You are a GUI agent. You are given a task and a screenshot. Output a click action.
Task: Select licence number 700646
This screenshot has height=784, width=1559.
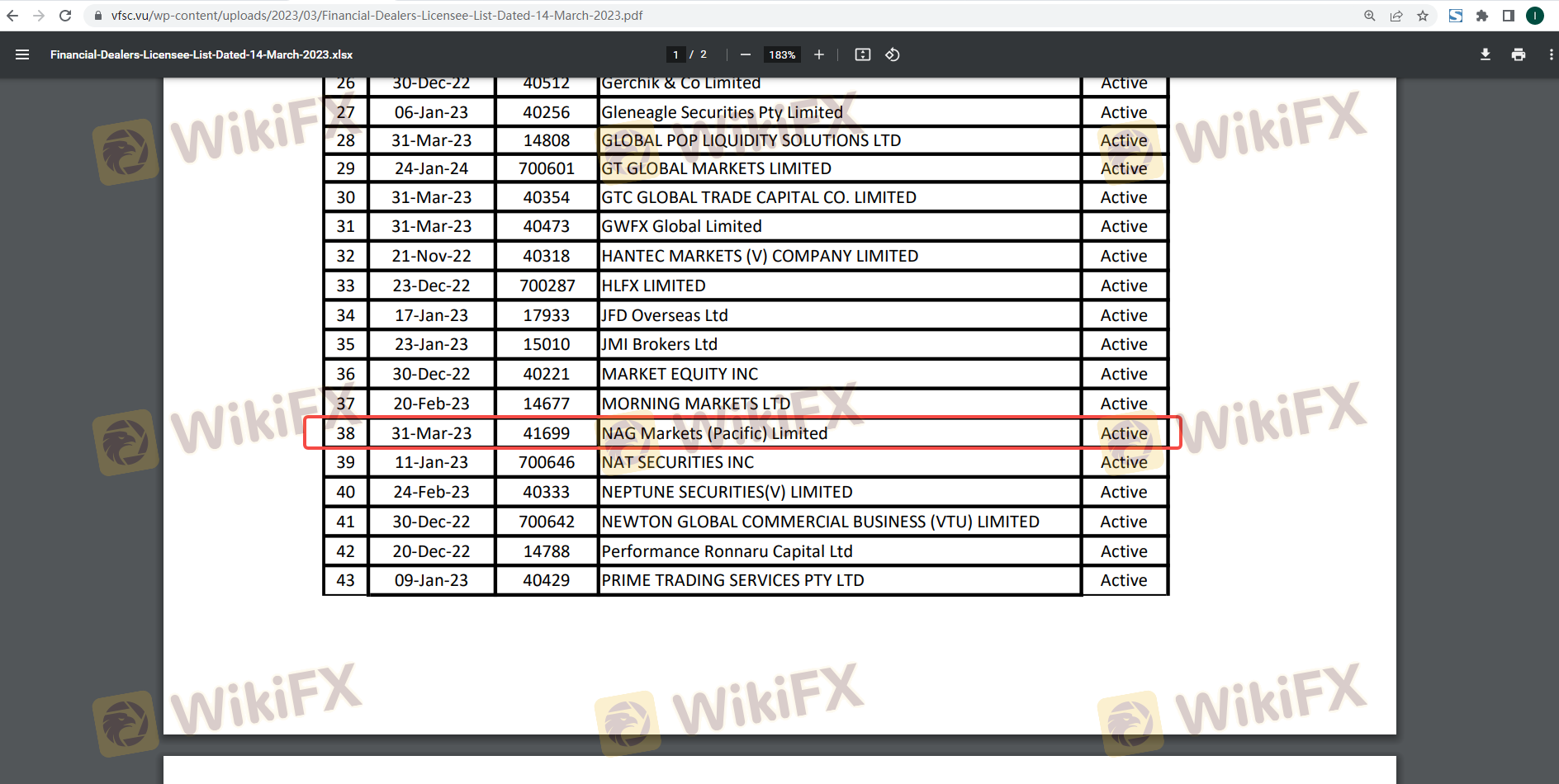point(547,462)
